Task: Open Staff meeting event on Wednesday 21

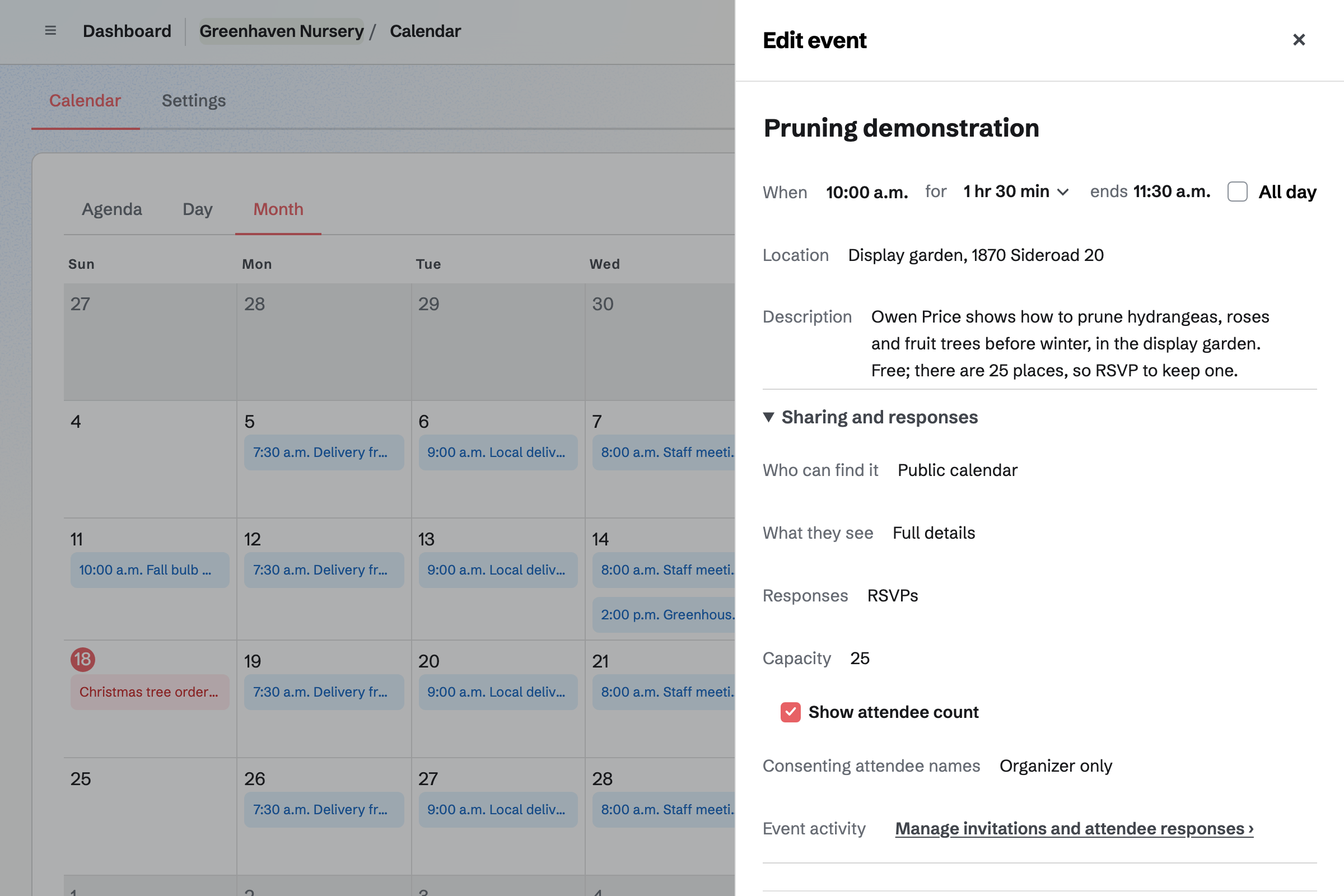Action: 664,692
